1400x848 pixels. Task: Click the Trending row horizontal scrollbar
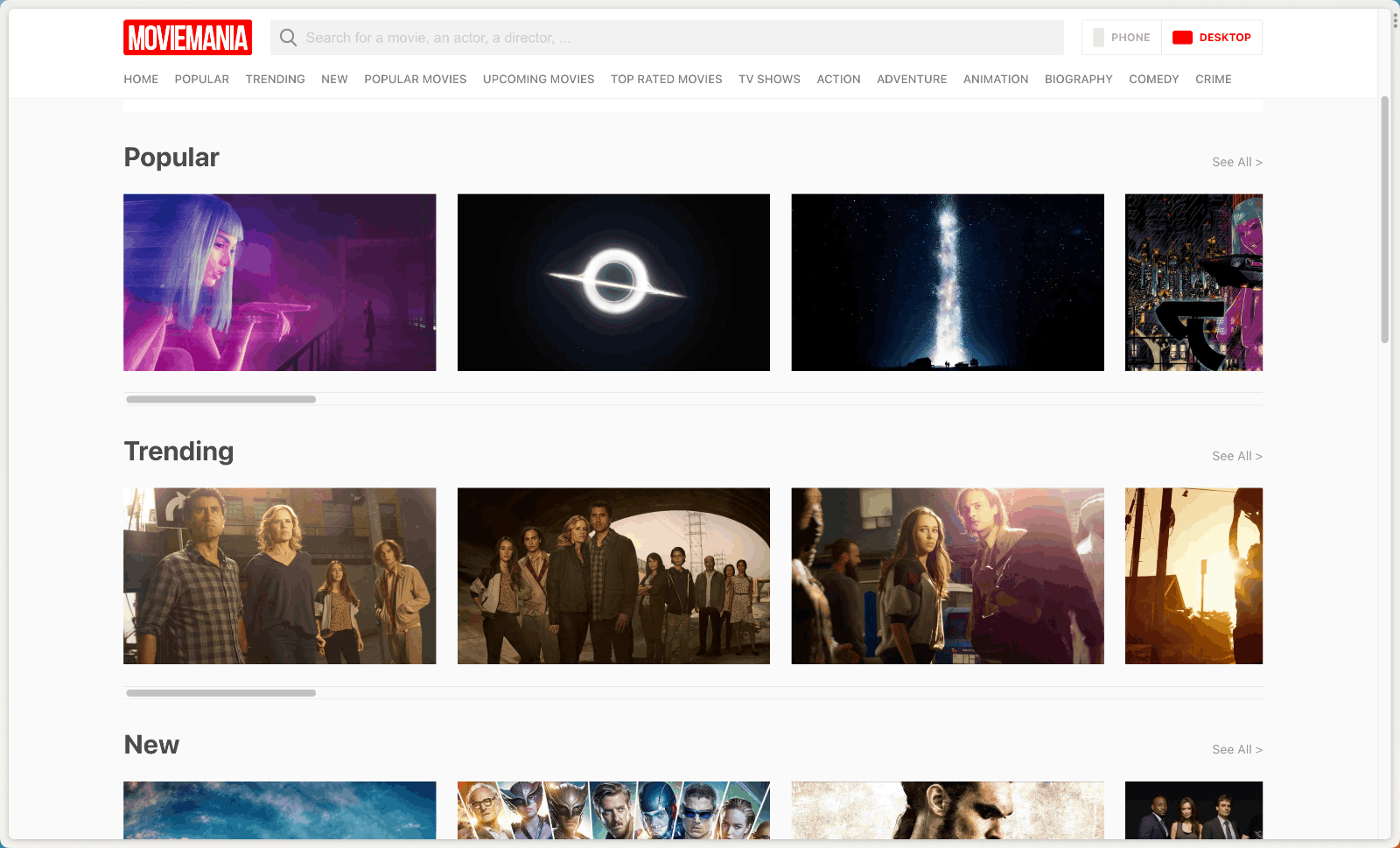coord(220,693)
